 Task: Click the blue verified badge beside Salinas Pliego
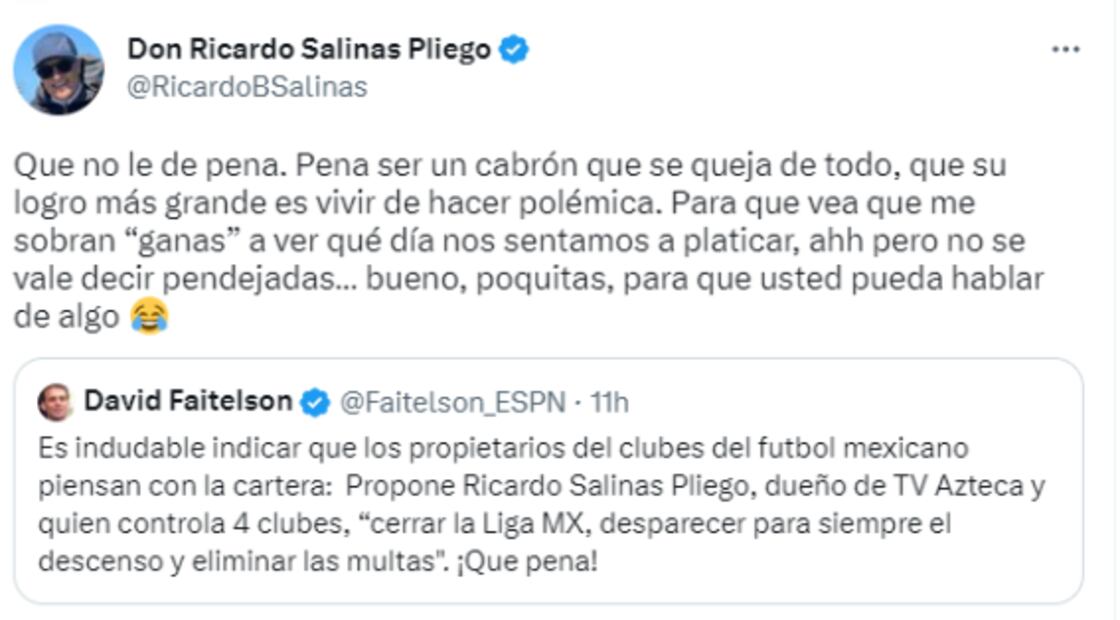point(515,49)
